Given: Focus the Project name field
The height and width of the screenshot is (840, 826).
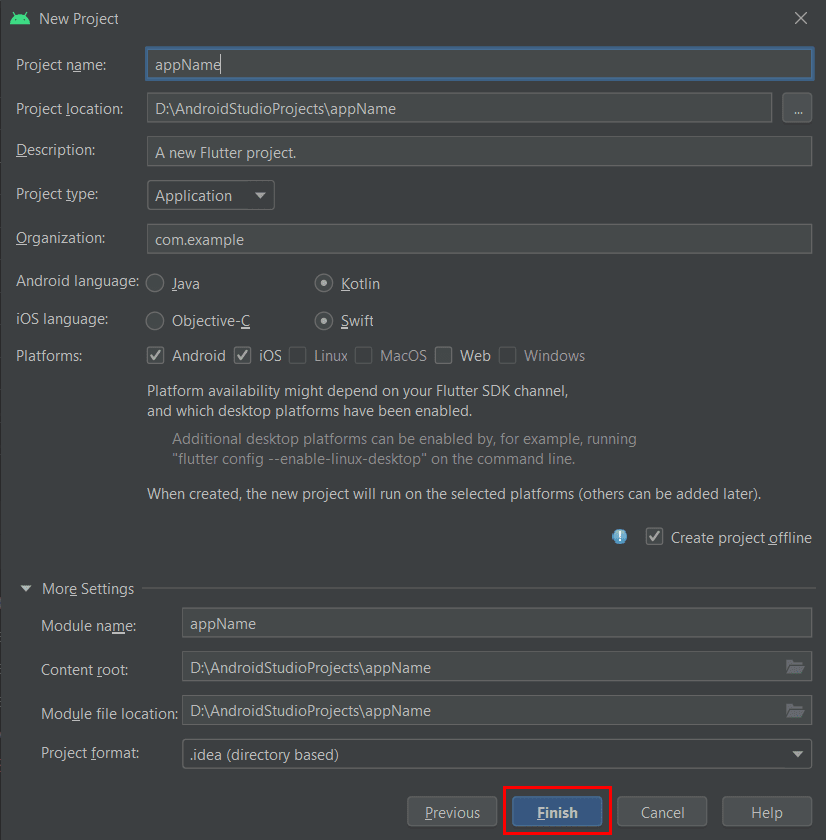Looking at the screenshot, I should point(479,64).
